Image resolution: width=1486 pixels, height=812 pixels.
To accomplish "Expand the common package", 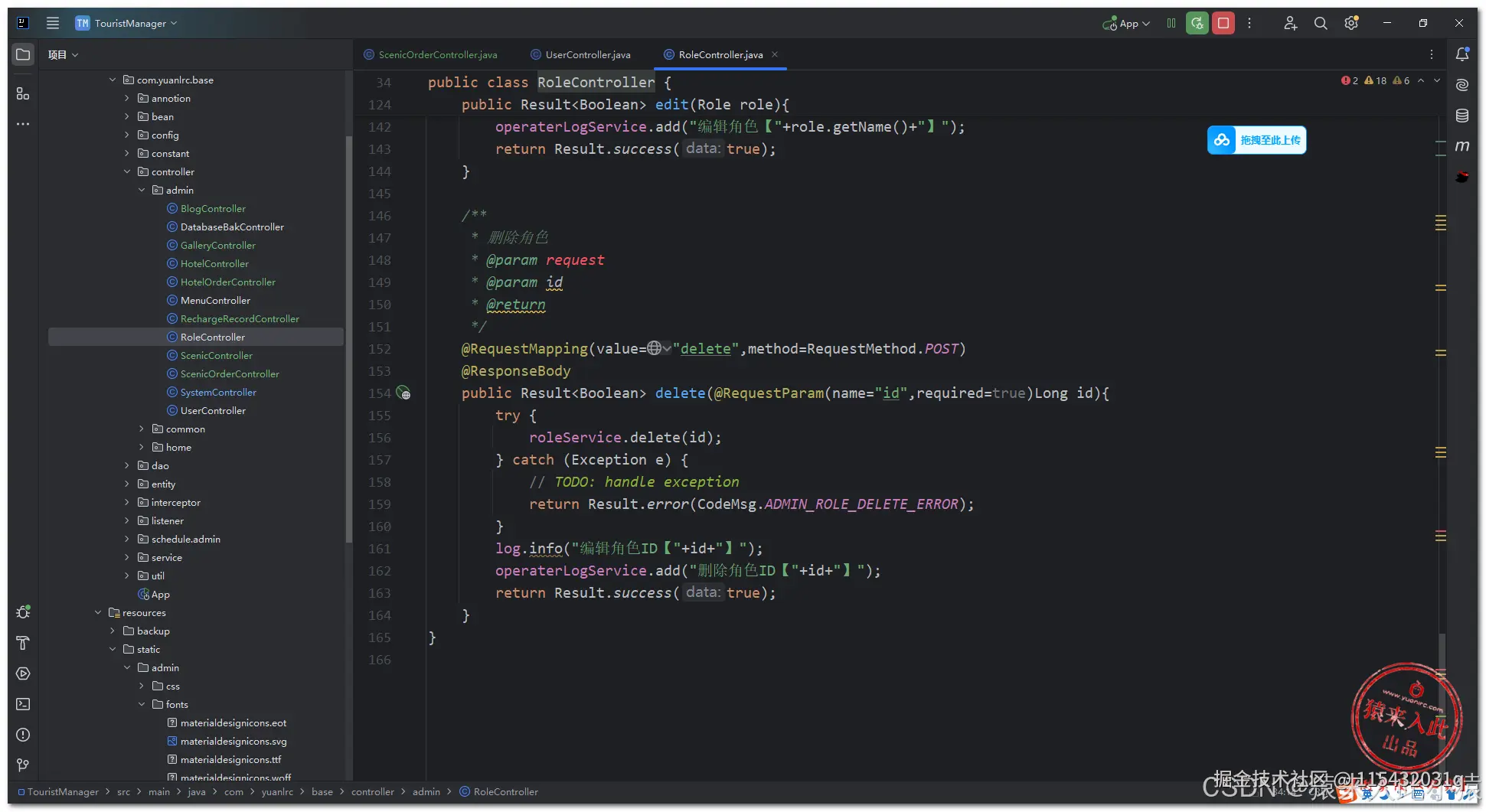I will click(142, 429).
